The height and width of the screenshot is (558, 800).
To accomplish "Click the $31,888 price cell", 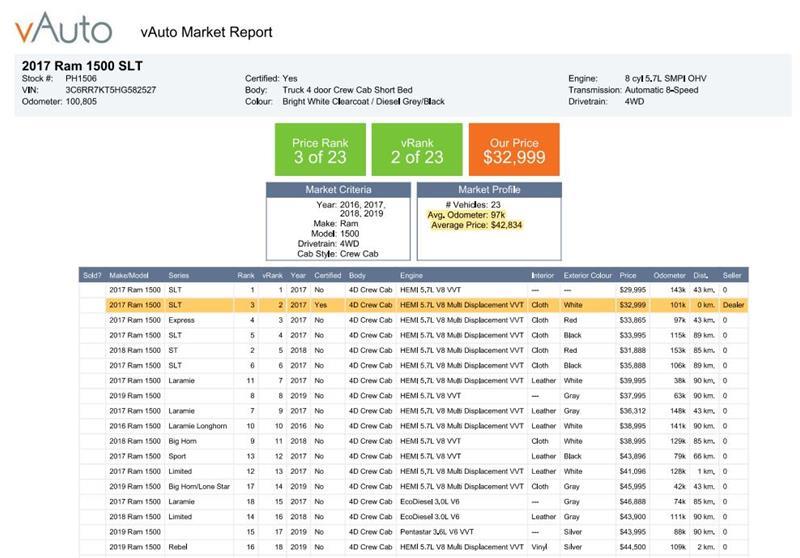I will click(633, 350).
